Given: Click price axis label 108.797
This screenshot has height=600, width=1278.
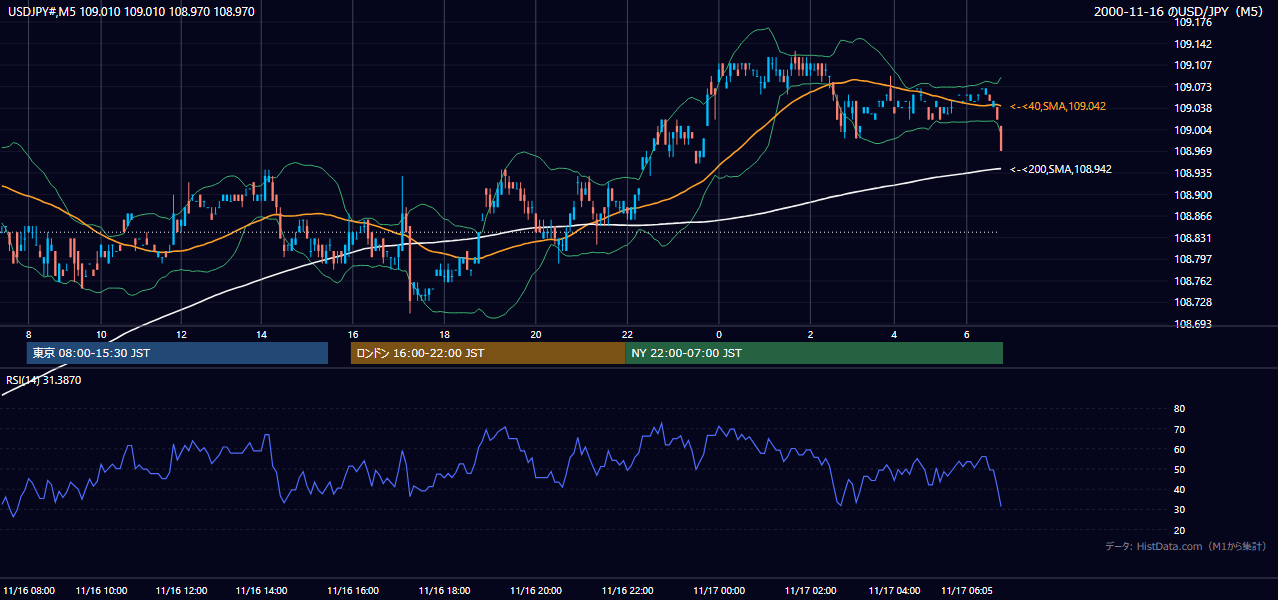Looking at the screenshot, I should 1193,259.
